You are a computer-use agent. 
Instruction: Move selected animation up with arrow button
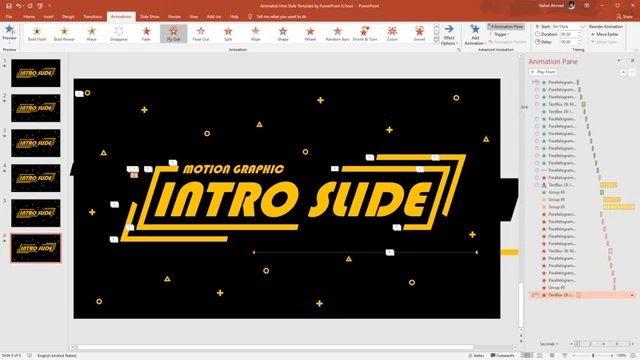click(624, 72)
